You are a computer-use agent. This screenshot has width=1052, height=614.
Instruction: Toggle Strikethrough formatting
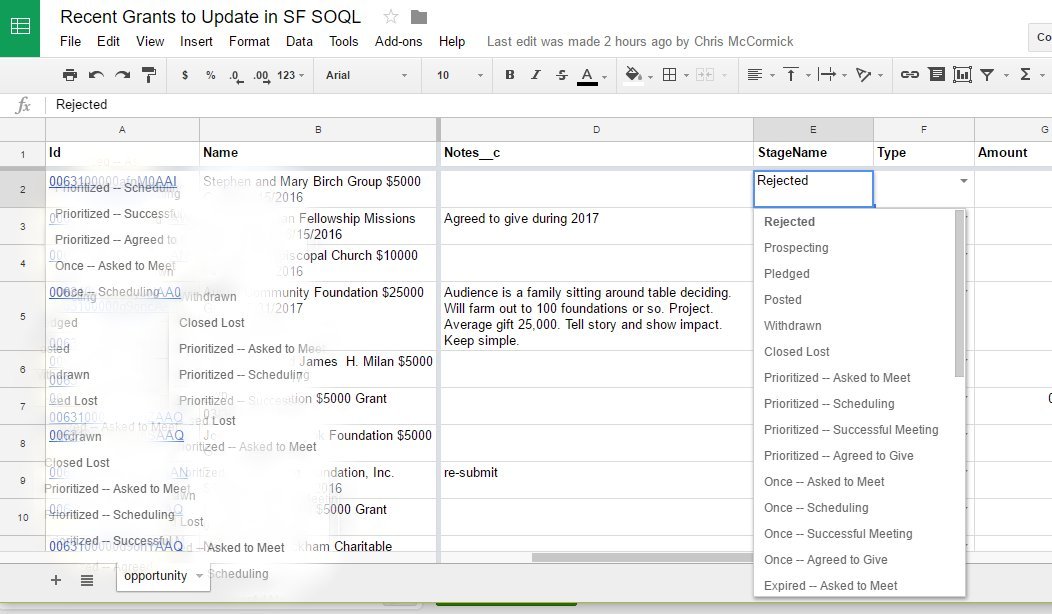pyautogui.click(x=562, y=75)
